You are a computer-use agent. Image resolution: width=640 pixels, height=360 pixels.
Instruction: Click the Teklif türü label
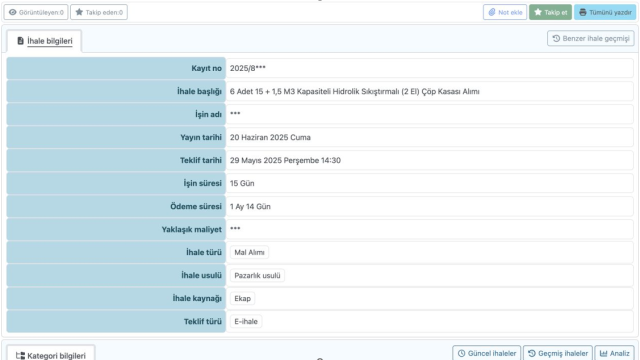(x=202, y=321)
